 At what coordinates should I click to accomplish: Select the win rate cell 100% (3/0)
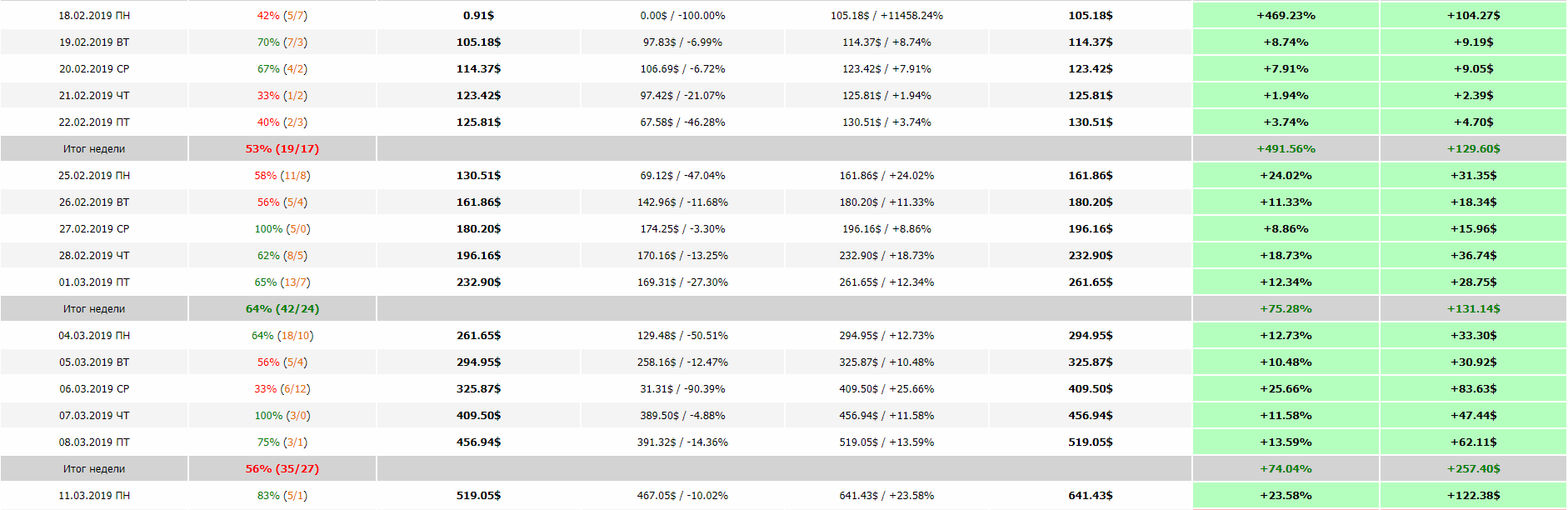pos(282,416)
